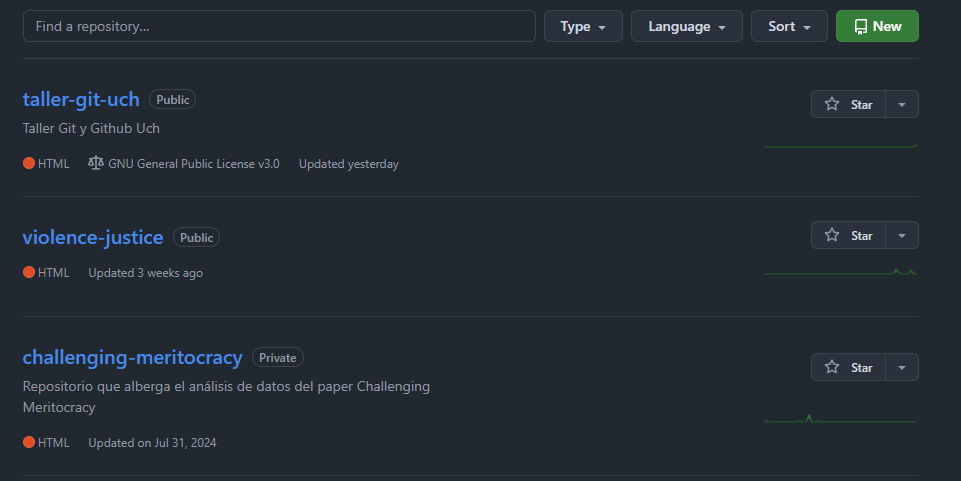Click the Updated yesterday timestamp
This screenshot has height=481, width=961.
pyautogui.click(x=349, y=164)
